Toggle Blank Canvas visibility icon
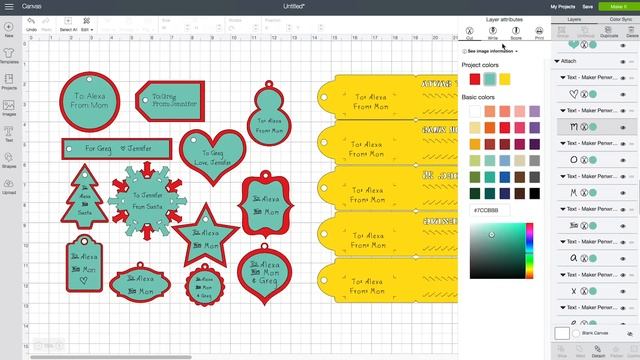 (630, 333)
